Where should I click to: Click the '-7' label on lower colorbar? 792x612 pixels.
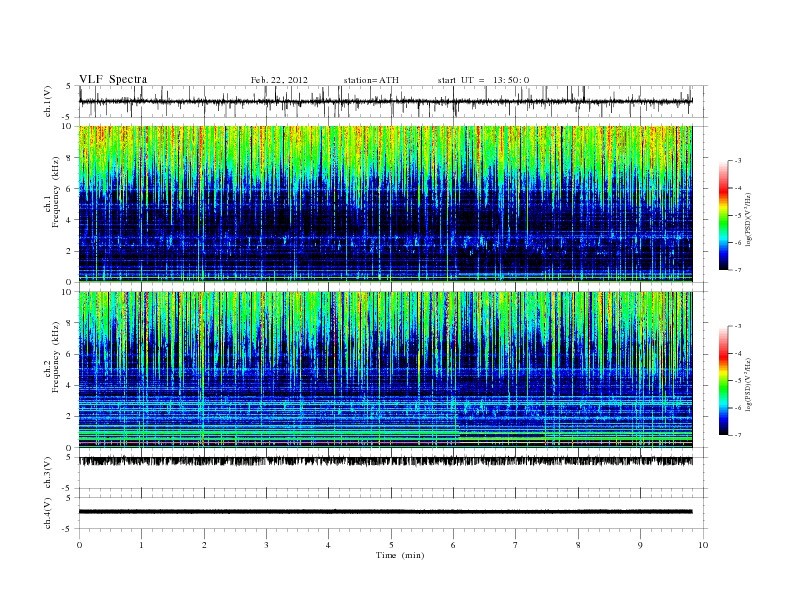[x=737, y=435]
